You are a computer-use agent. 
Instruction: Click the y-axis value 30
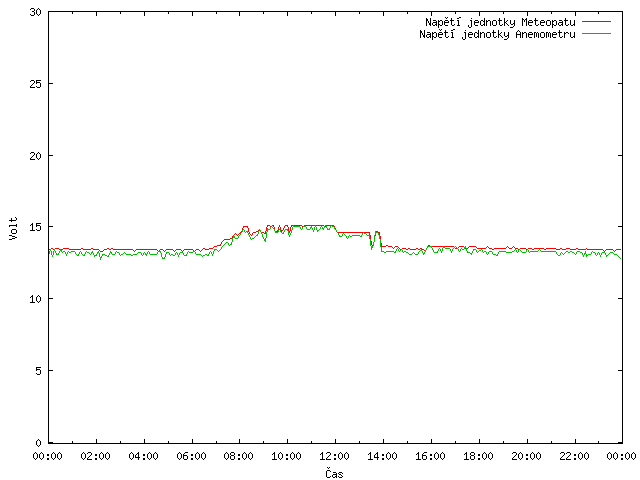[x=36, y=12]
